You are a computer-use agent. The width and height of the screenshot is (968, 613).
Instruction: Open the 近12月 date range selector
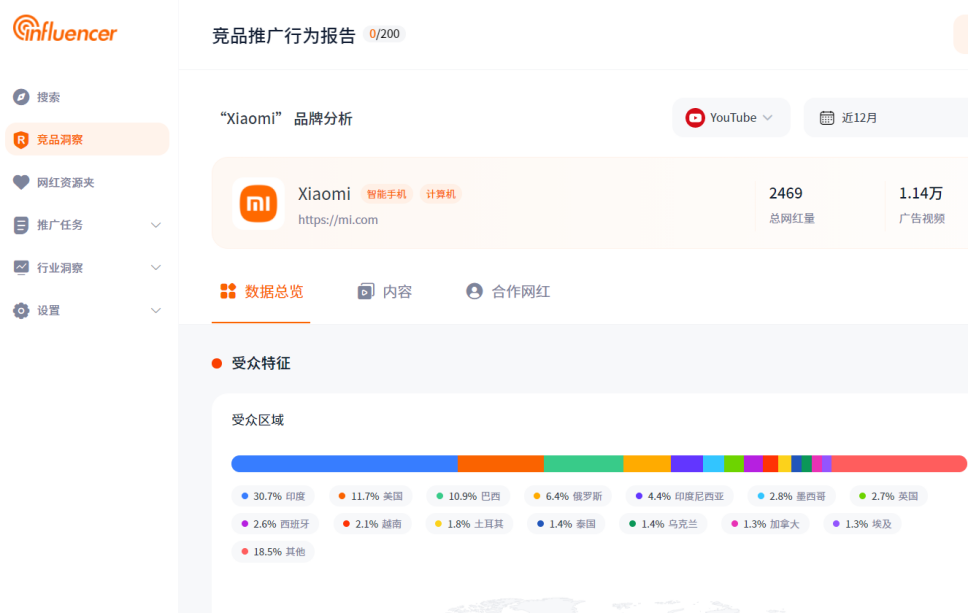pyautogui.click(x=886, y=117)
